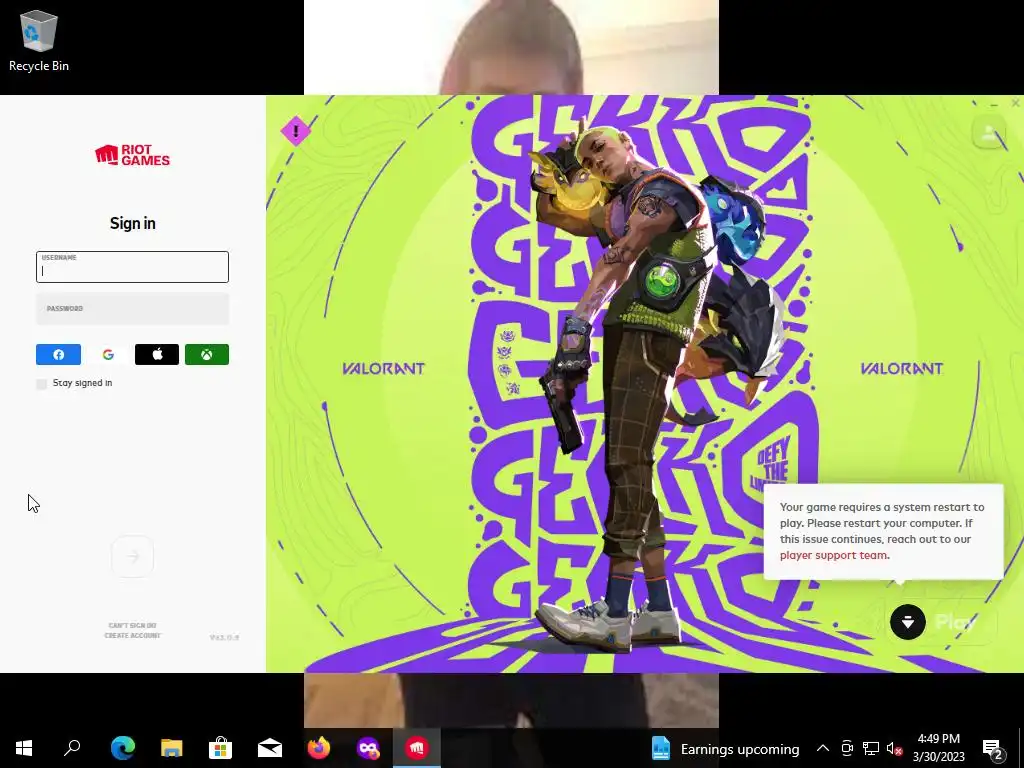The height and width of the screenshot is (768, 1024).
Task: Close the Riot Client window
Action: coord(1016,103)
